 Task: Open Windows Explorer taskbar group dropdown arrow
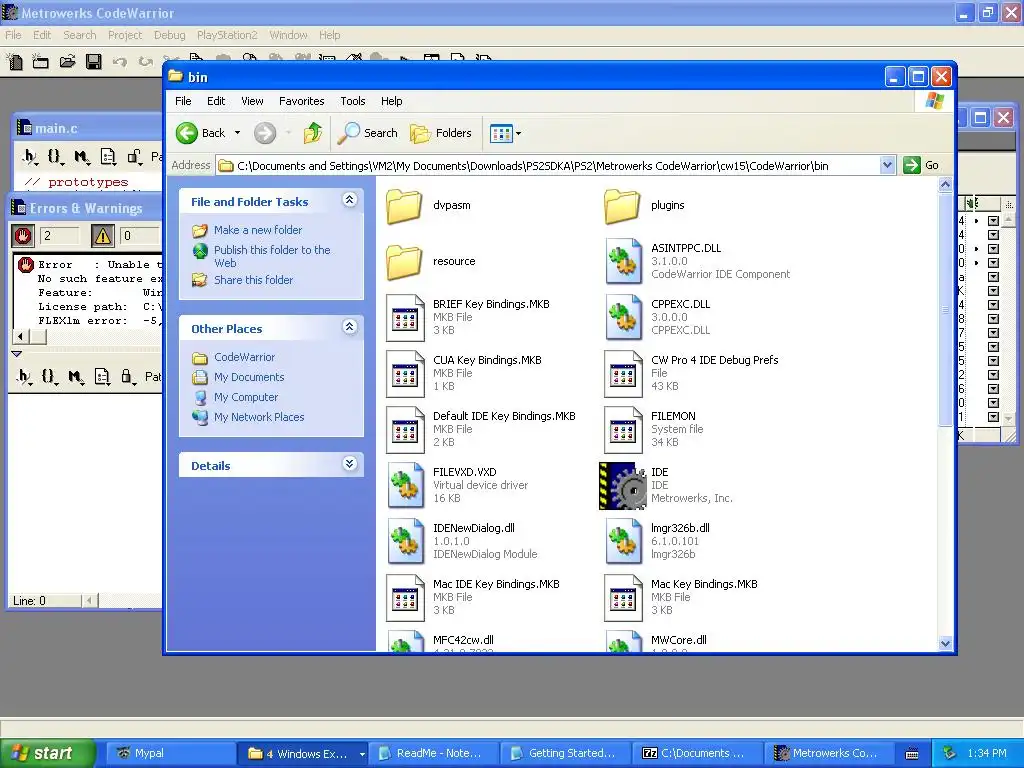(x=362, y=754)
